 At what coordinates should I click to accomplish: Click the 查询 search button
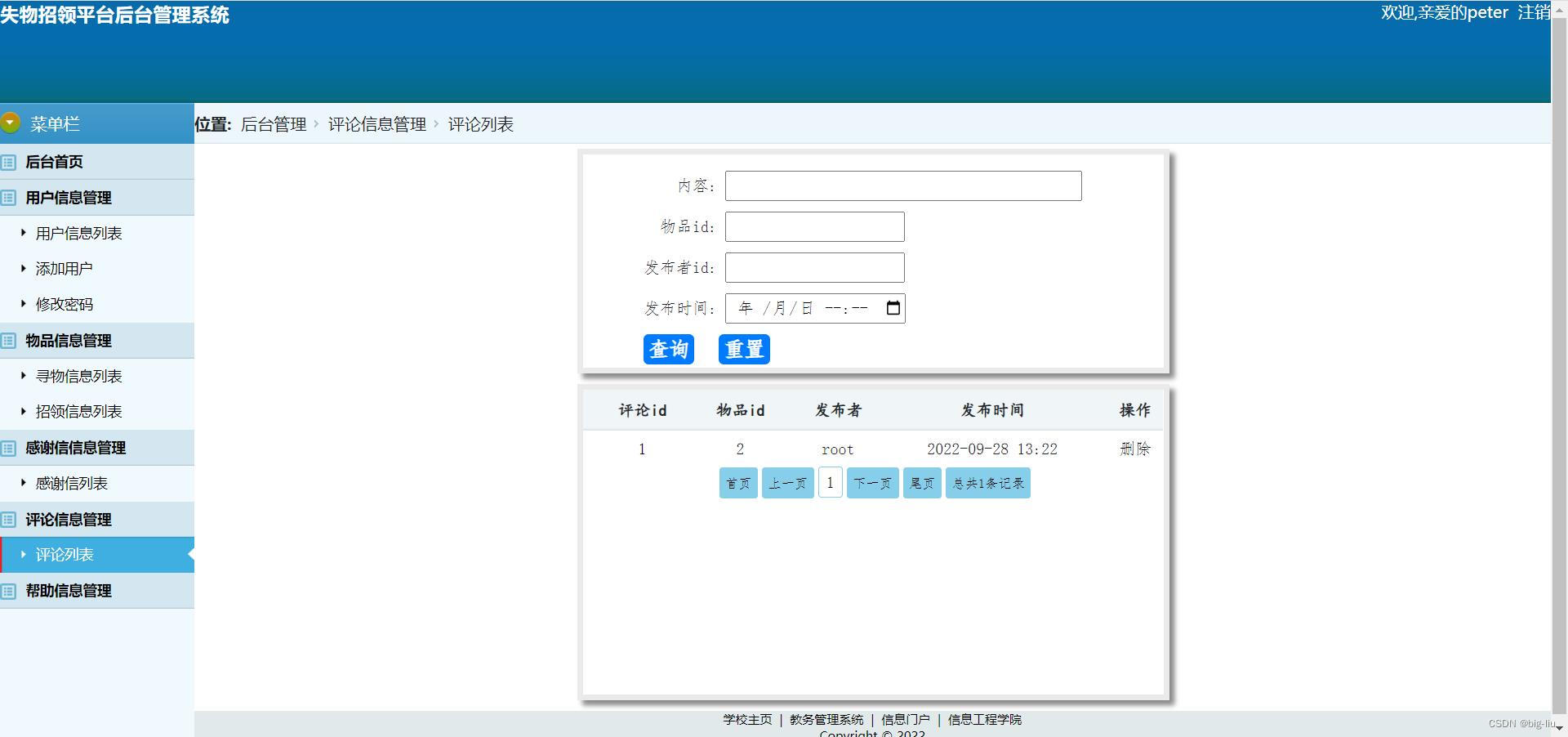[x=669, y=349]
